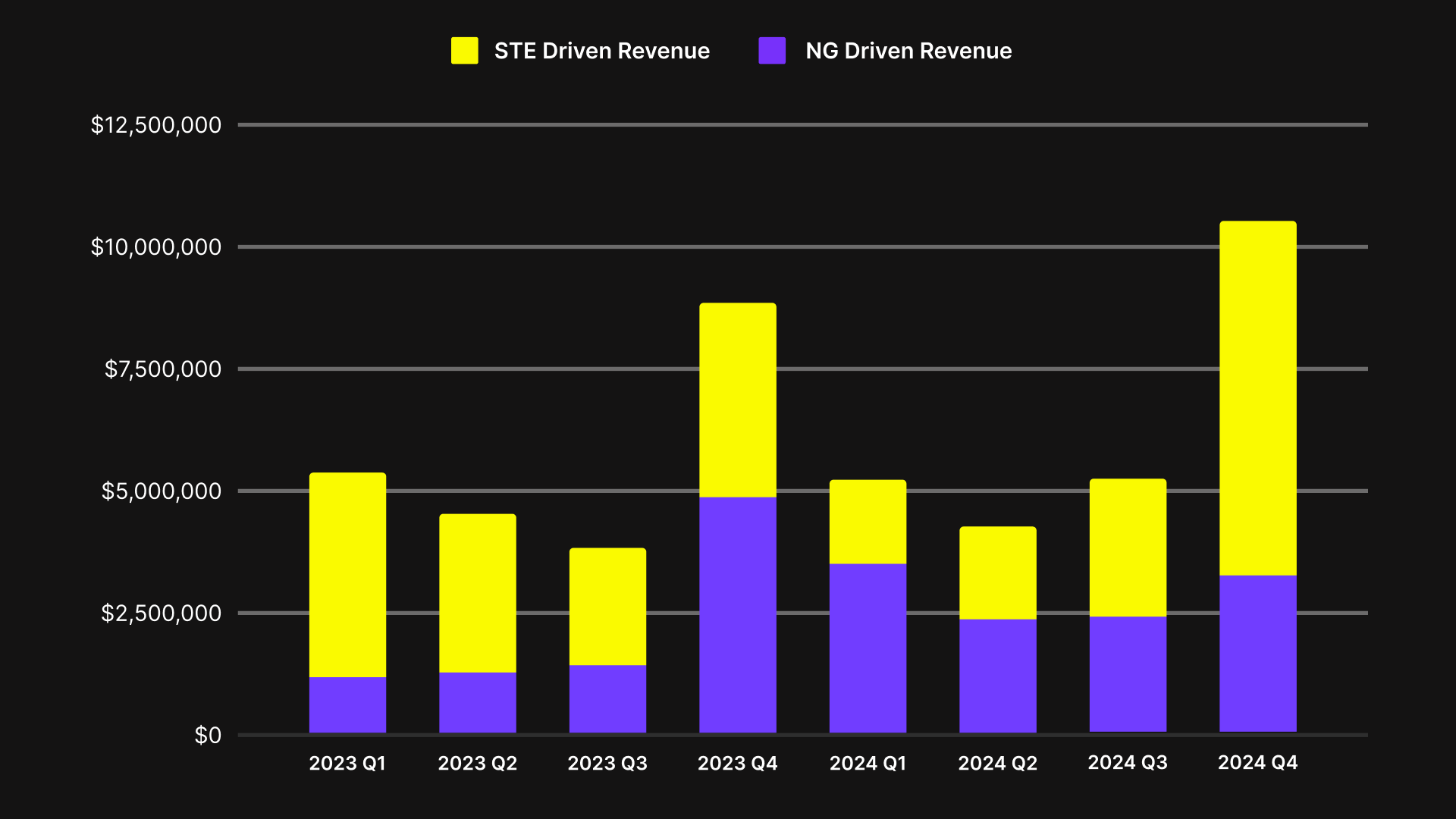
Task: Select the 2023 Q1 purple NG segment
Action: pos(347,704)
